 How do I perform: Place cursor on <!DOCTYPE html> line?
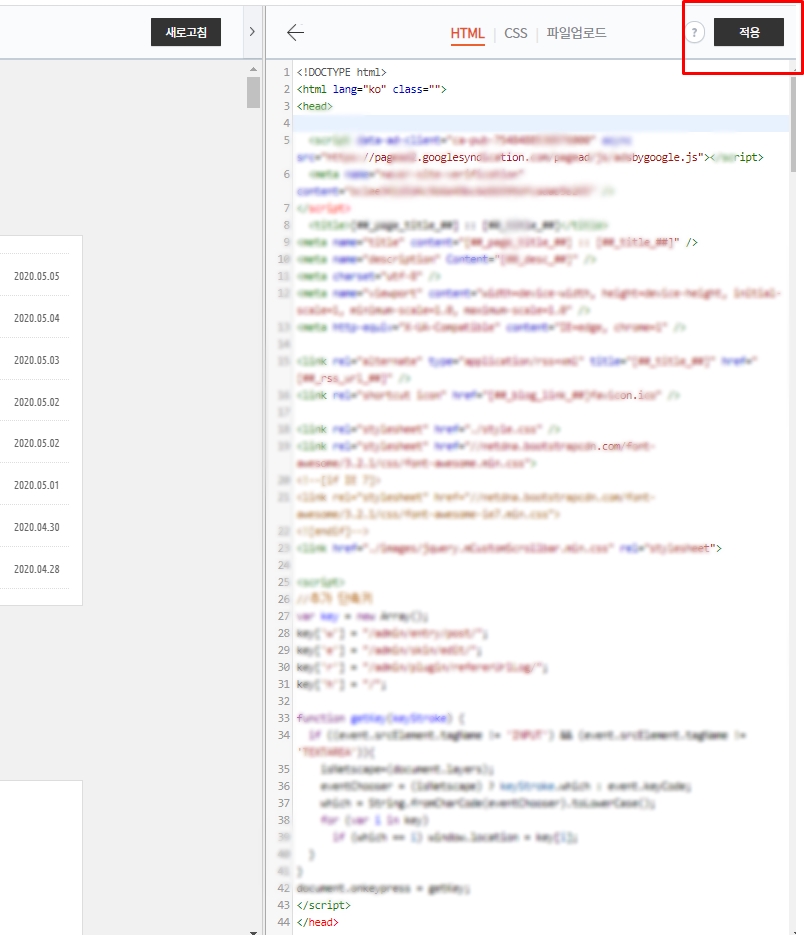[x=342, y=72]
